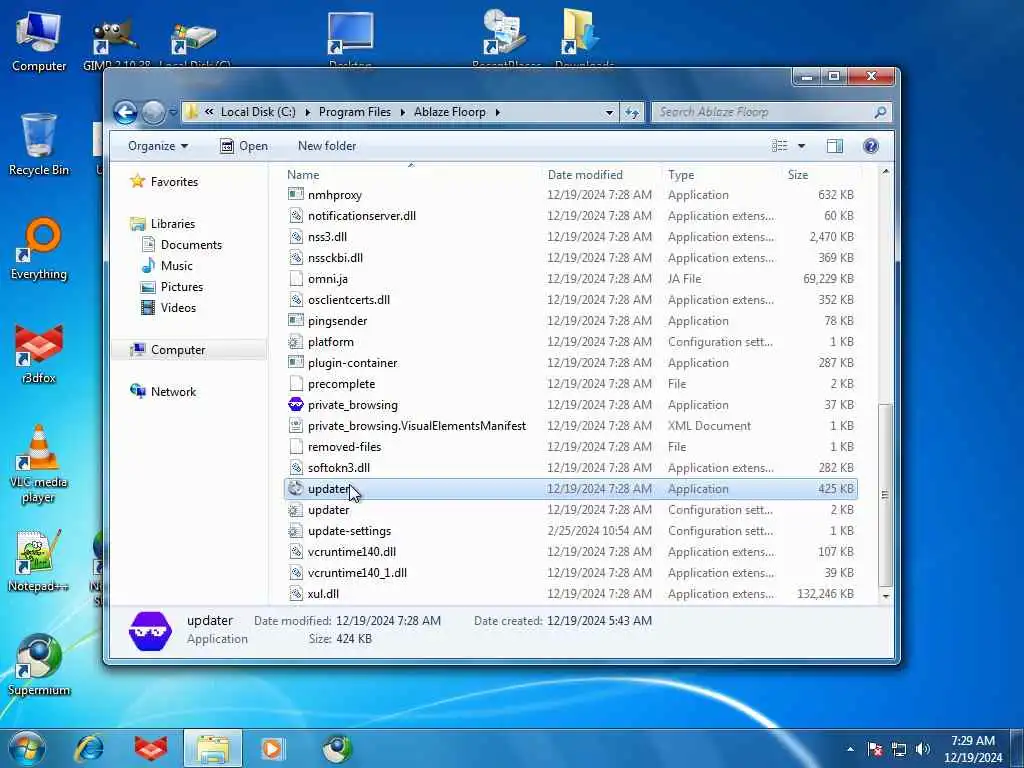Click the media player taskbar icon
Viewport: 1024px width, 768px height.
pos(272,748)
